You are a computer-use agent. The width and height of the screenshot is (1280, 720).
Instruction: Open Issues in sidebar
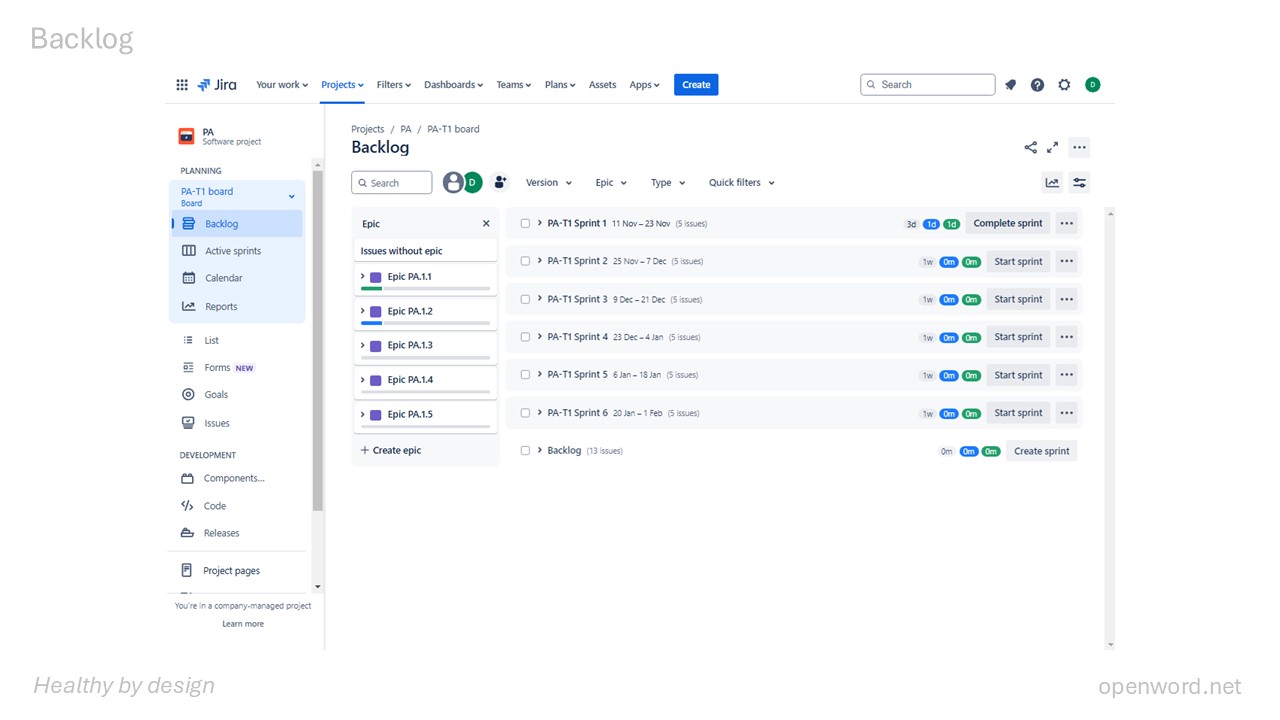237,423
